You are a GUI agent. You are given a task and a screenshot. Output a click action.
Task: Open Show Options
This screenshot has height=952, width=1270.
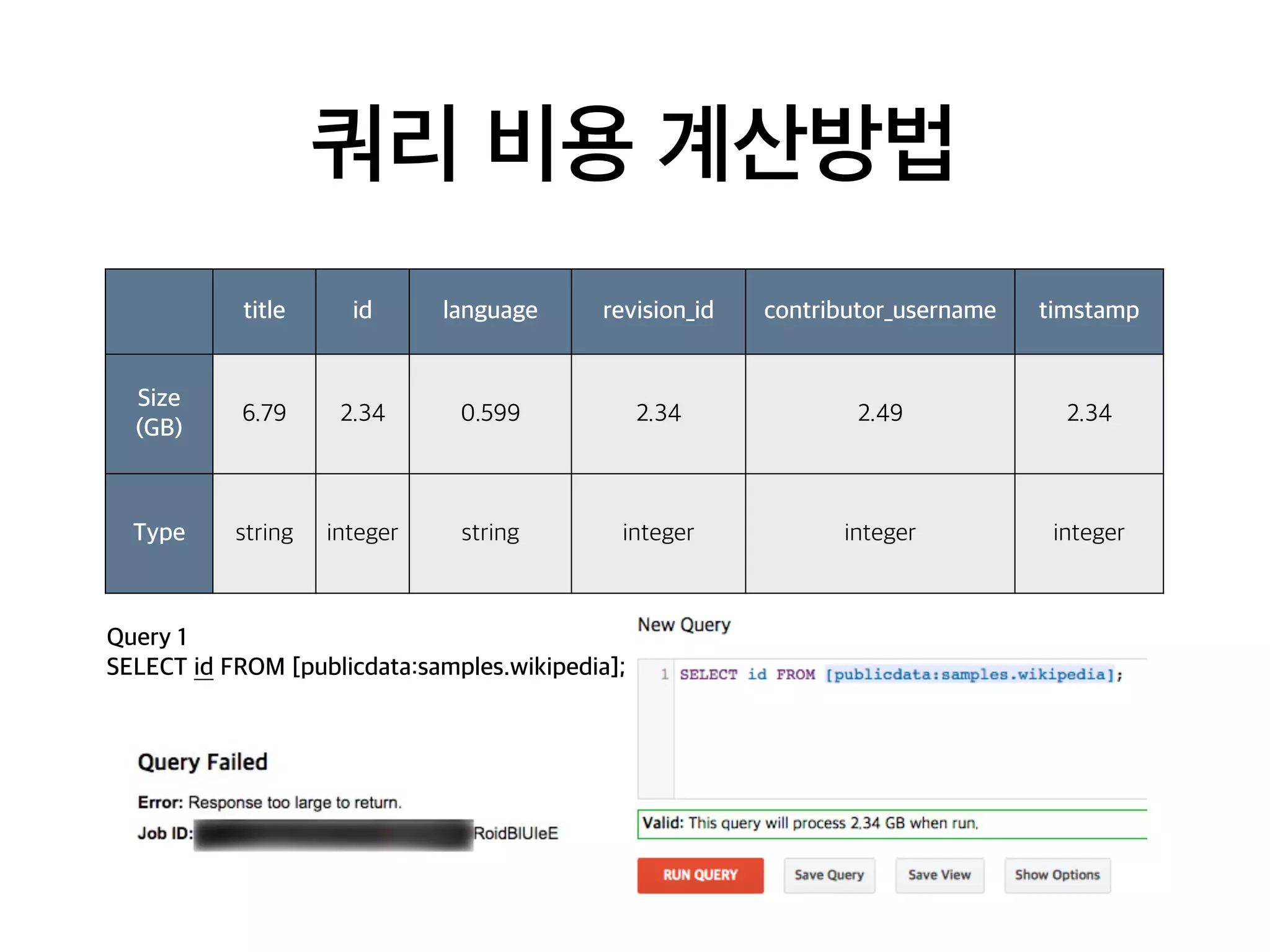click(1057, 875)
